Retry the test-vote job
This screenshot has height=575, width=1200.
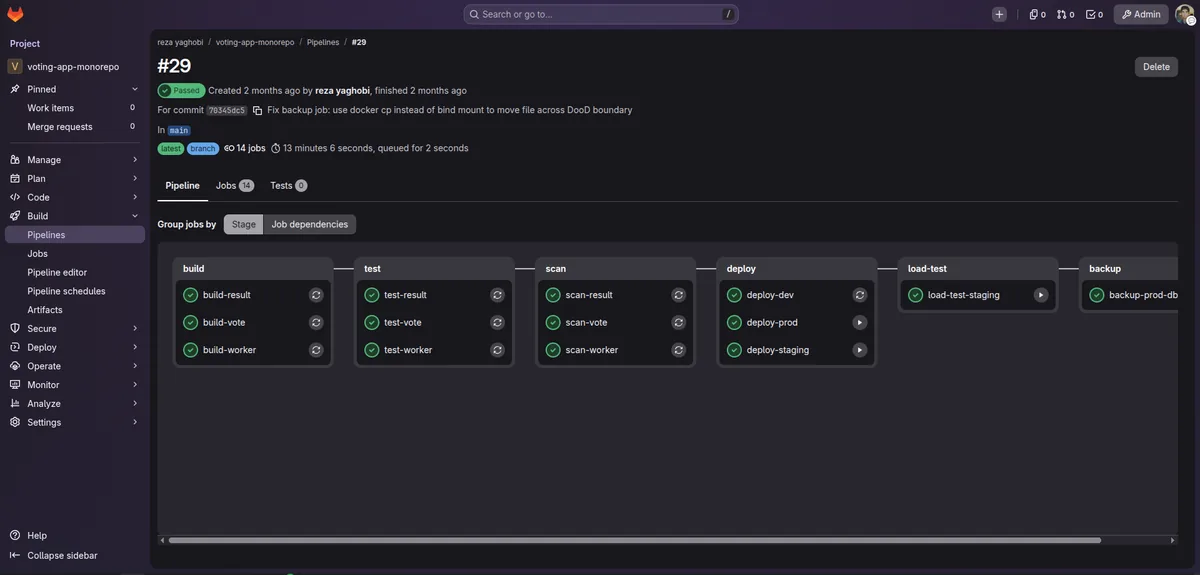pyautogui.click(x=497, y=322)
